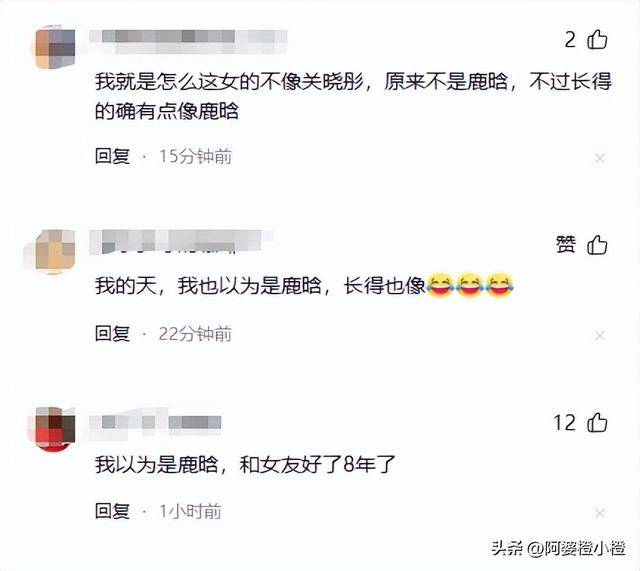Select the 15分钟前 timestamp
The image size is (640, 571).
click(x=195, y=156)
